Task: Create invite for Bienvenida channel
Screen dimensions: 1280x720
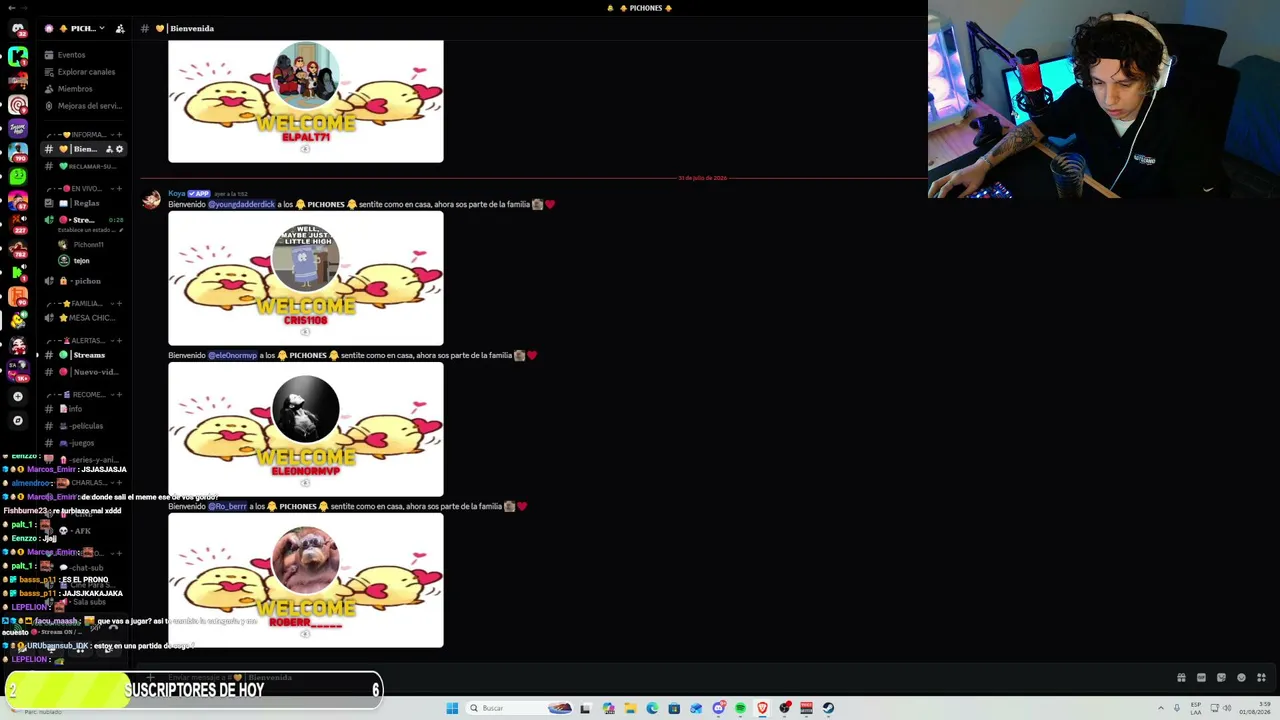Action: [109, 149]
